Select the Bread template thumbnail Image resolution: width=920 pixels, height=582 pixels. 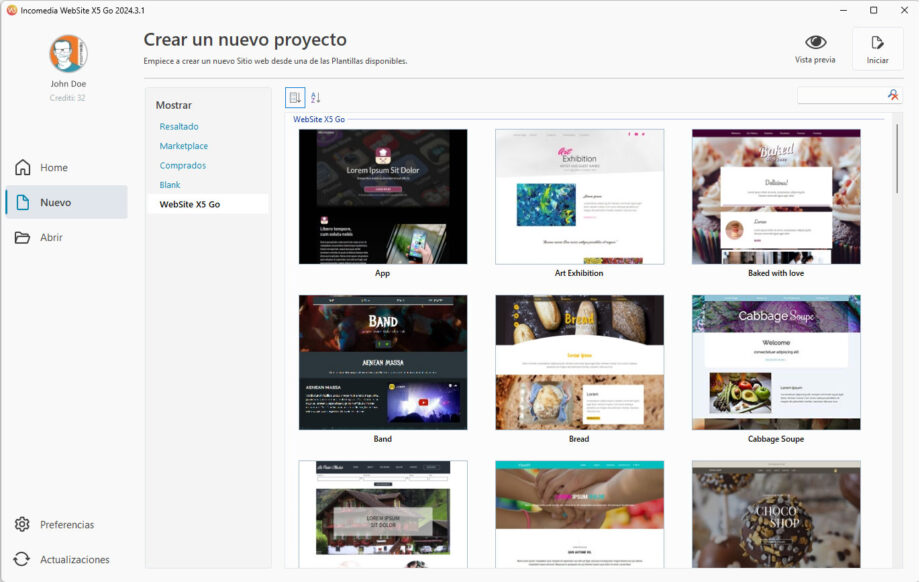(x=580, y=362)
